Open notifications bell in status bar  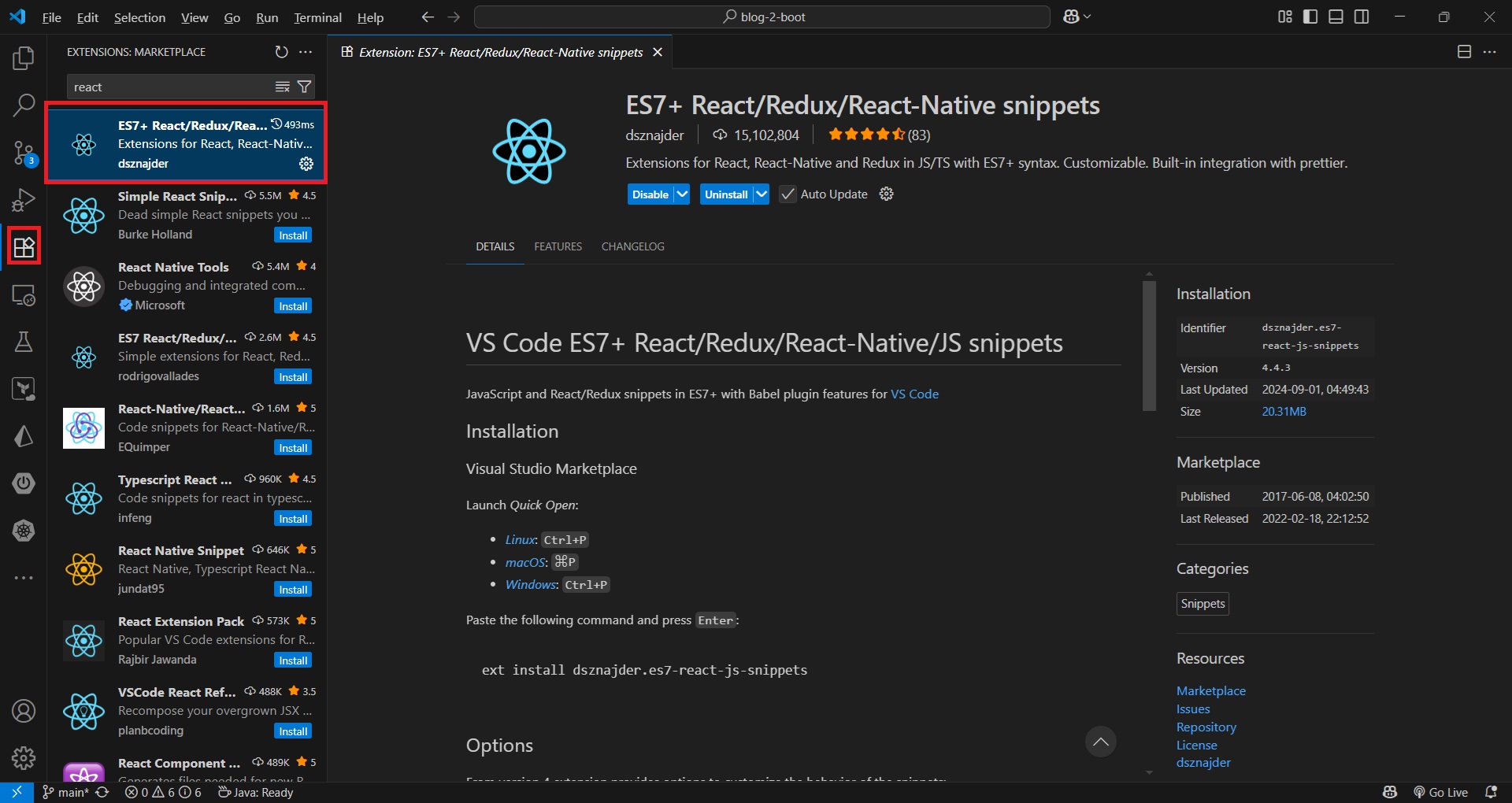point(1491,792)
